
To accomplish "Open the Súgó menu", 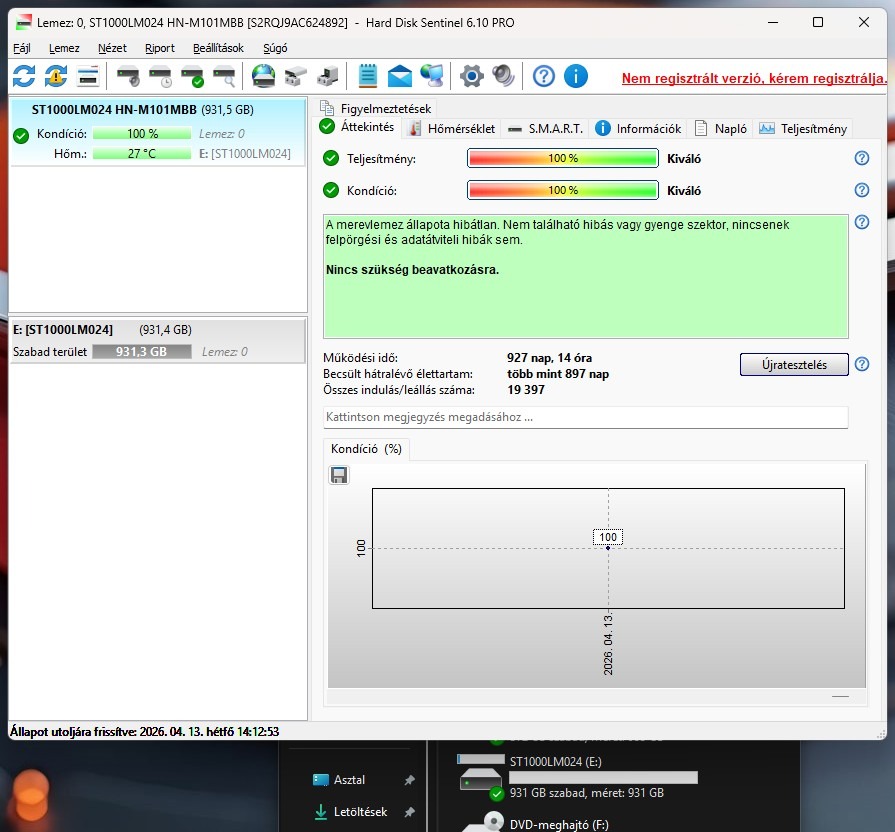I will [275, 48].
